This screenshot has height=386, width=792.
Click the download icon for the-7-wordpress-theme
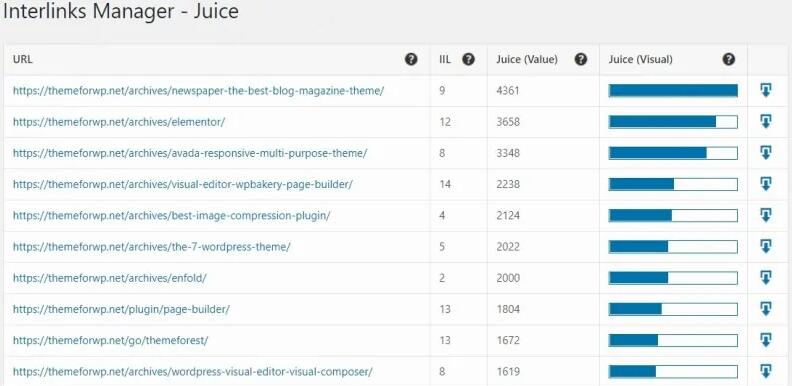[766, 247]
